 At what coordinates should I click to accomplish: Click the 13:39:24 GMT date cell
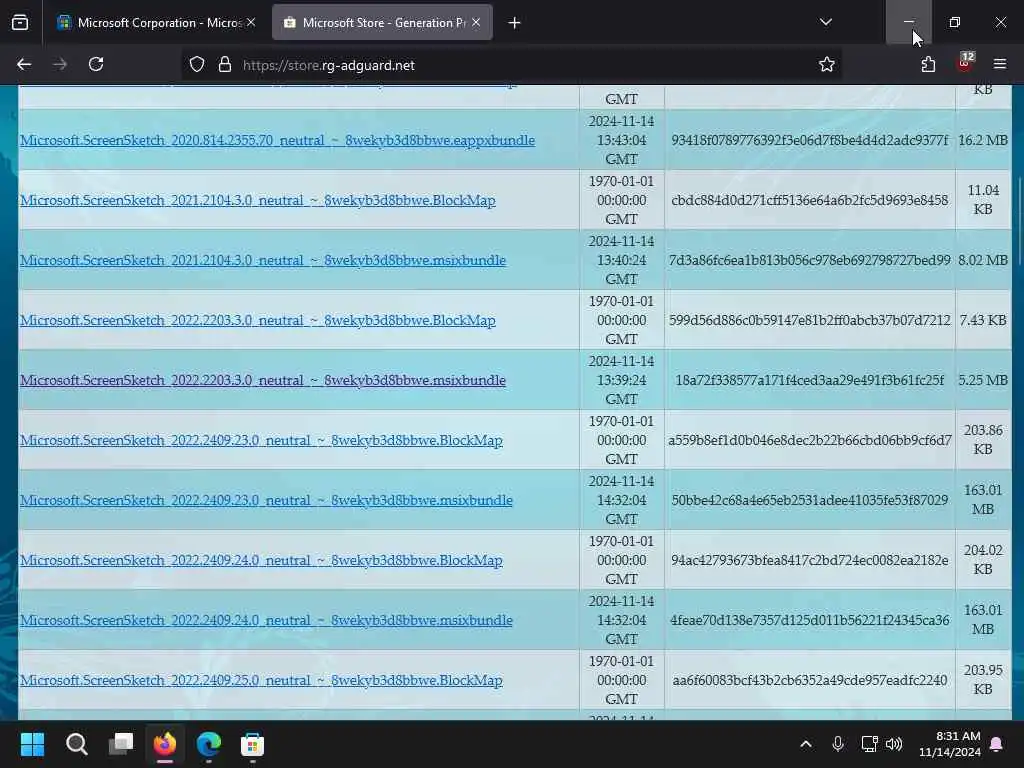(x=621, y=380)
